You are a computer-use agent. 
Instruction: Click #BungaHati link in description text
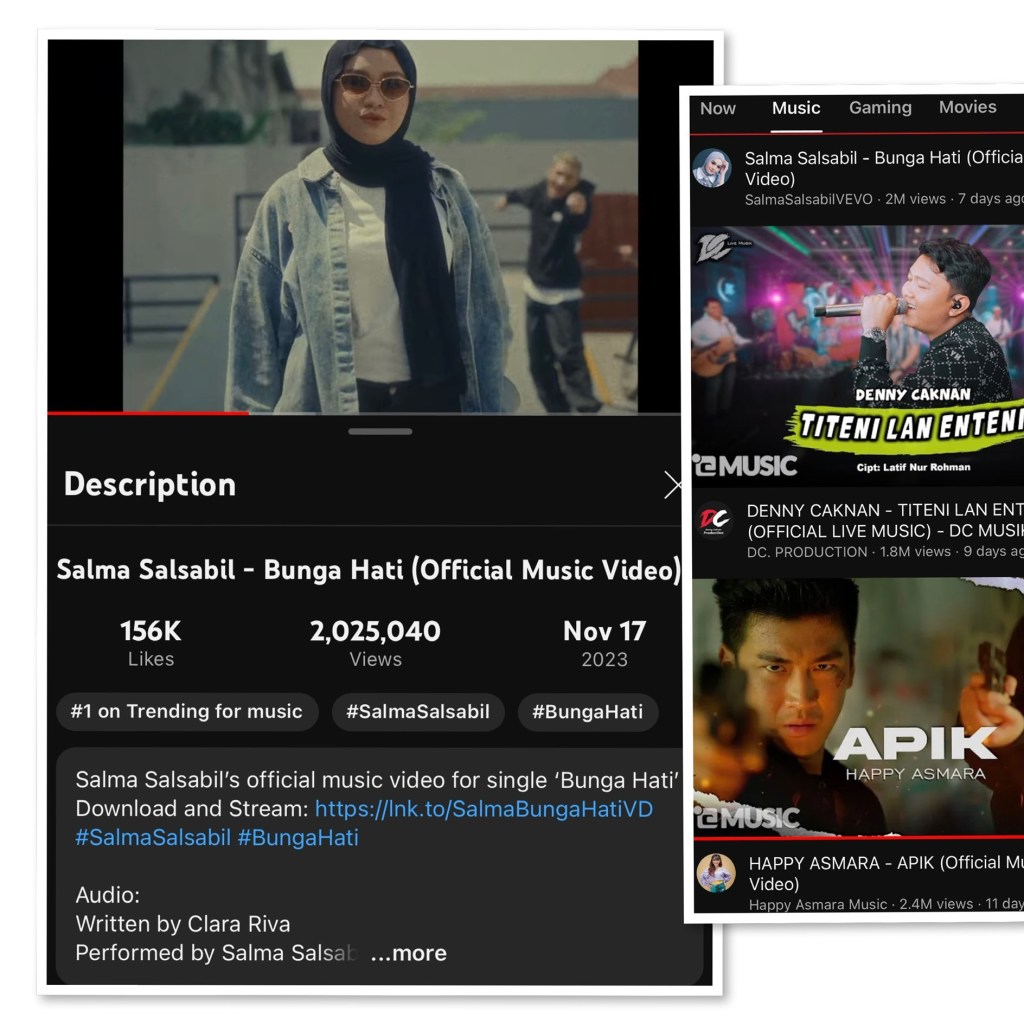298,837
